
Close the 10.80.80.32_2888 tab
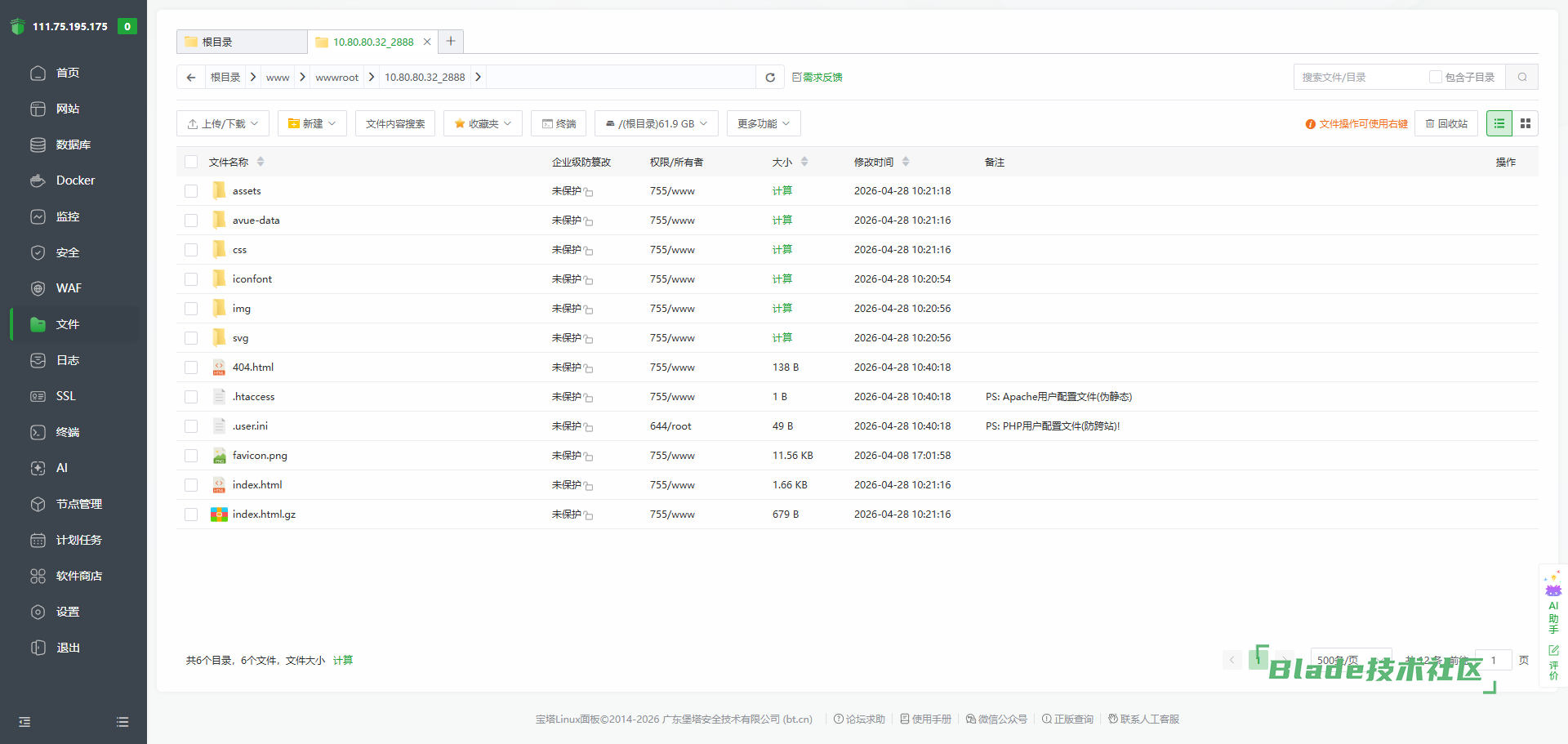click(426, 42)
